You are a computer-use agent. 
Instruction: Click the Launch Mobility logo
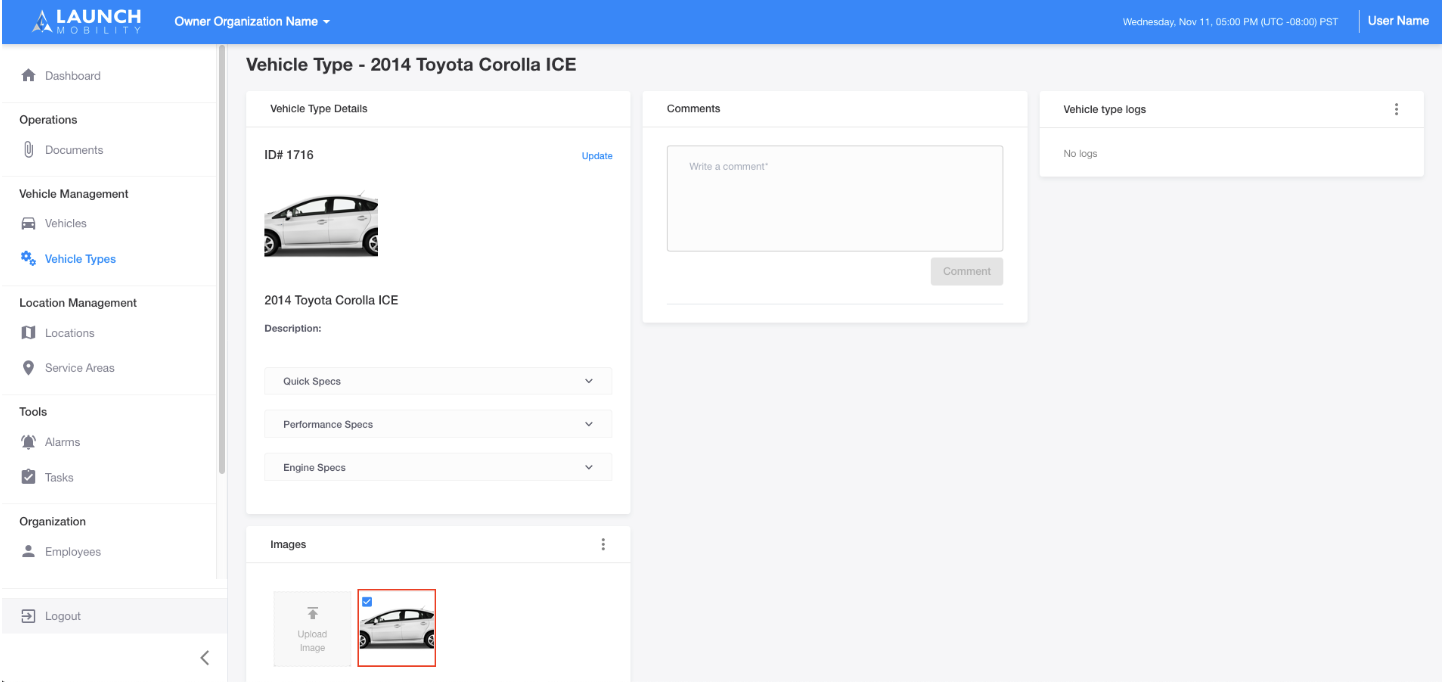[x=86, y=21]
